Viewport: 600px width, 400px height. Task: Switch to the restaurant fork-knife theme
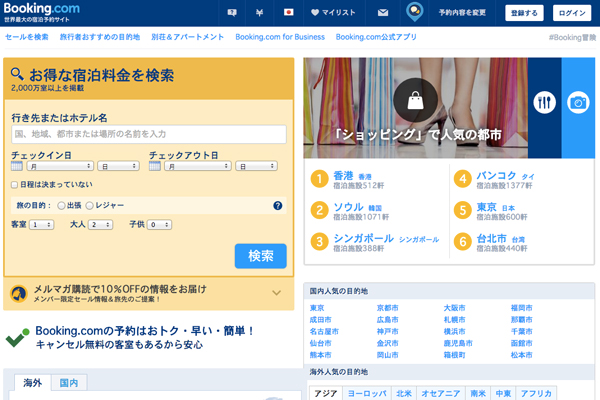point(545,102)
